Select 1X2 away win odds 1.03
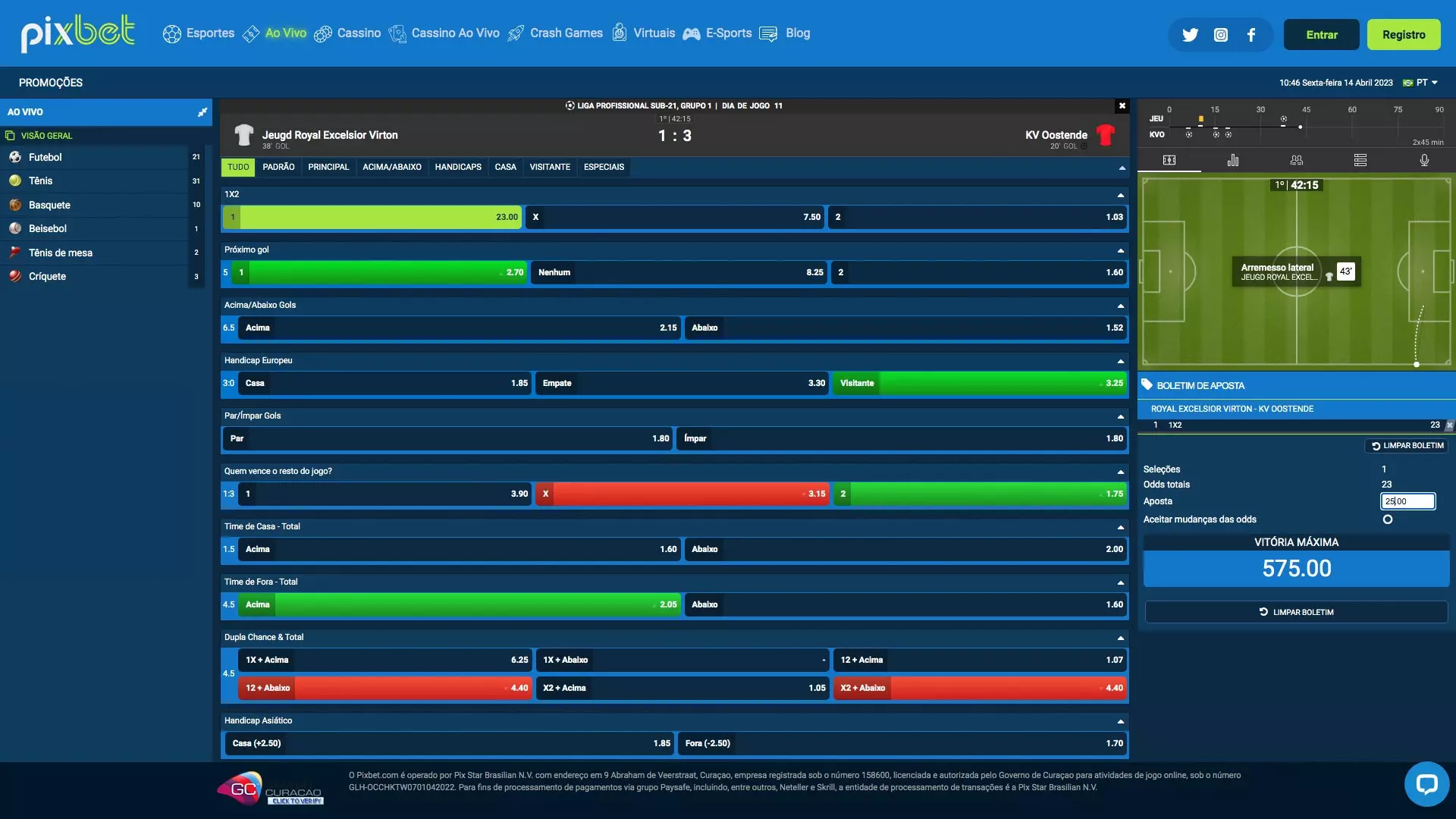 tap(977, 217)
